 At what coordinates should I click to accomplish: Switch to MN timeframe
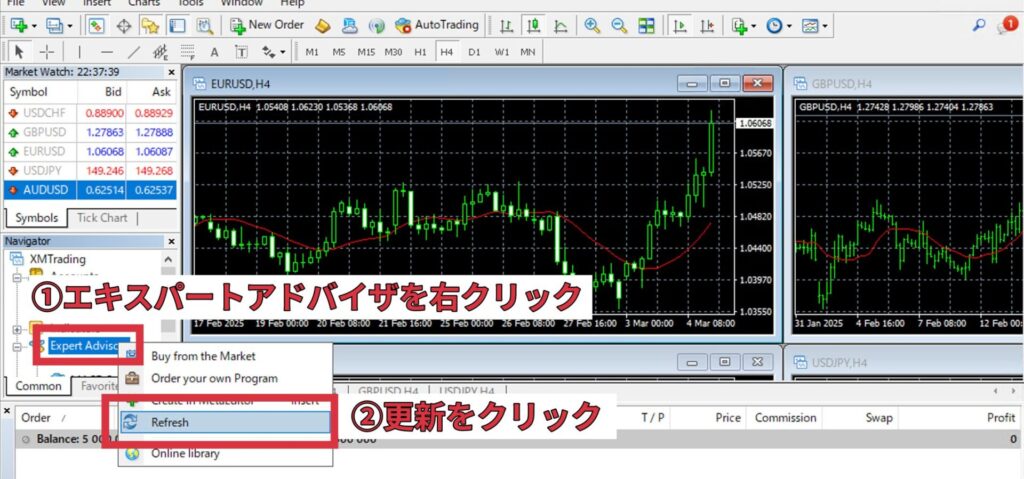528,52
